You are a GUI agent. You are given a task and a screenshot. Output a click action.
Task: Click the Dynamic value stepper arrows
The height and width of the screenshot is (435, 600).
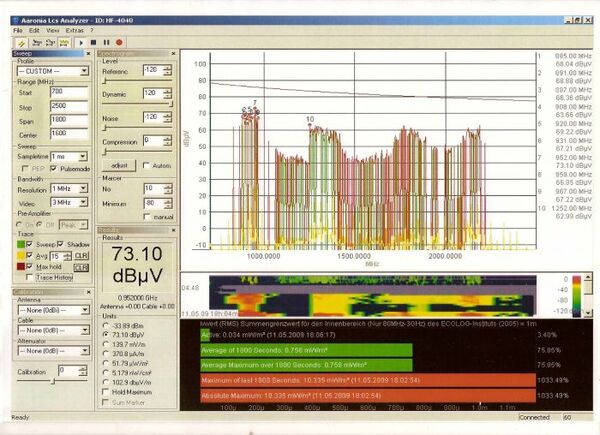[168, 93]
